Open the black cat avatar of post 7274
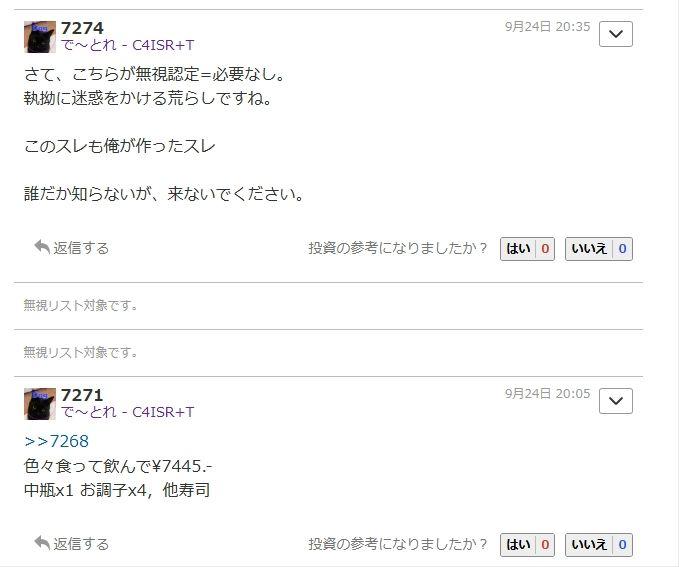This screenshot has height=567, width=679. click(40, 37)
